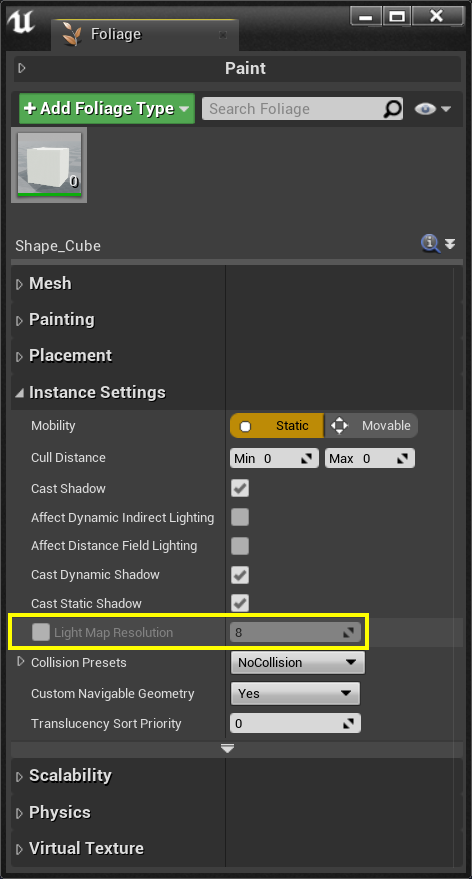Viewport: 472px width, 879px height.
Task: Open the Collision Presets NoCollision dropdown
Action: [298, 663]
